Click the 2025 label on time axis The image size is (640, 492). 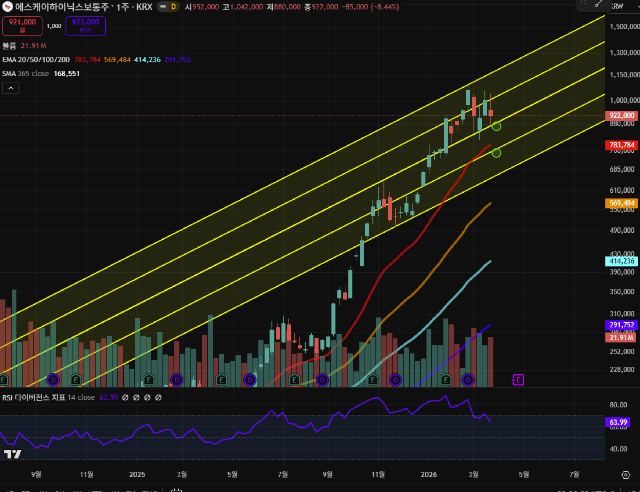[137, 474]
